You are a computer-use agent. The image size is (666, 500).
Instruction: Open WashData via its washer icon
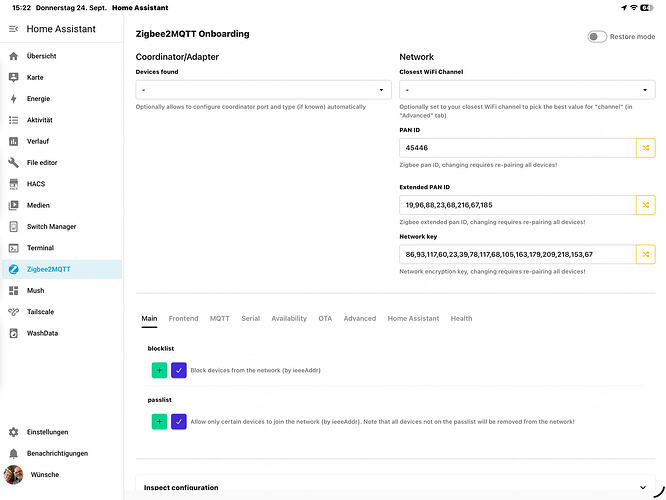pos(14,333)
